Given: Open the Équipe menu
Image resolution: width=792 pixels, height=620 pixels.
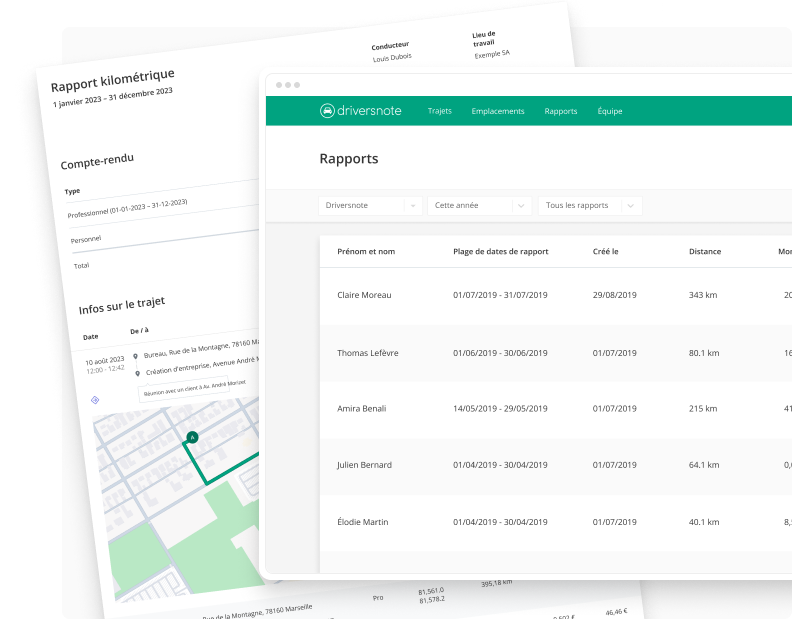Looking at the screenshot, I should click(x=609, y=111).
